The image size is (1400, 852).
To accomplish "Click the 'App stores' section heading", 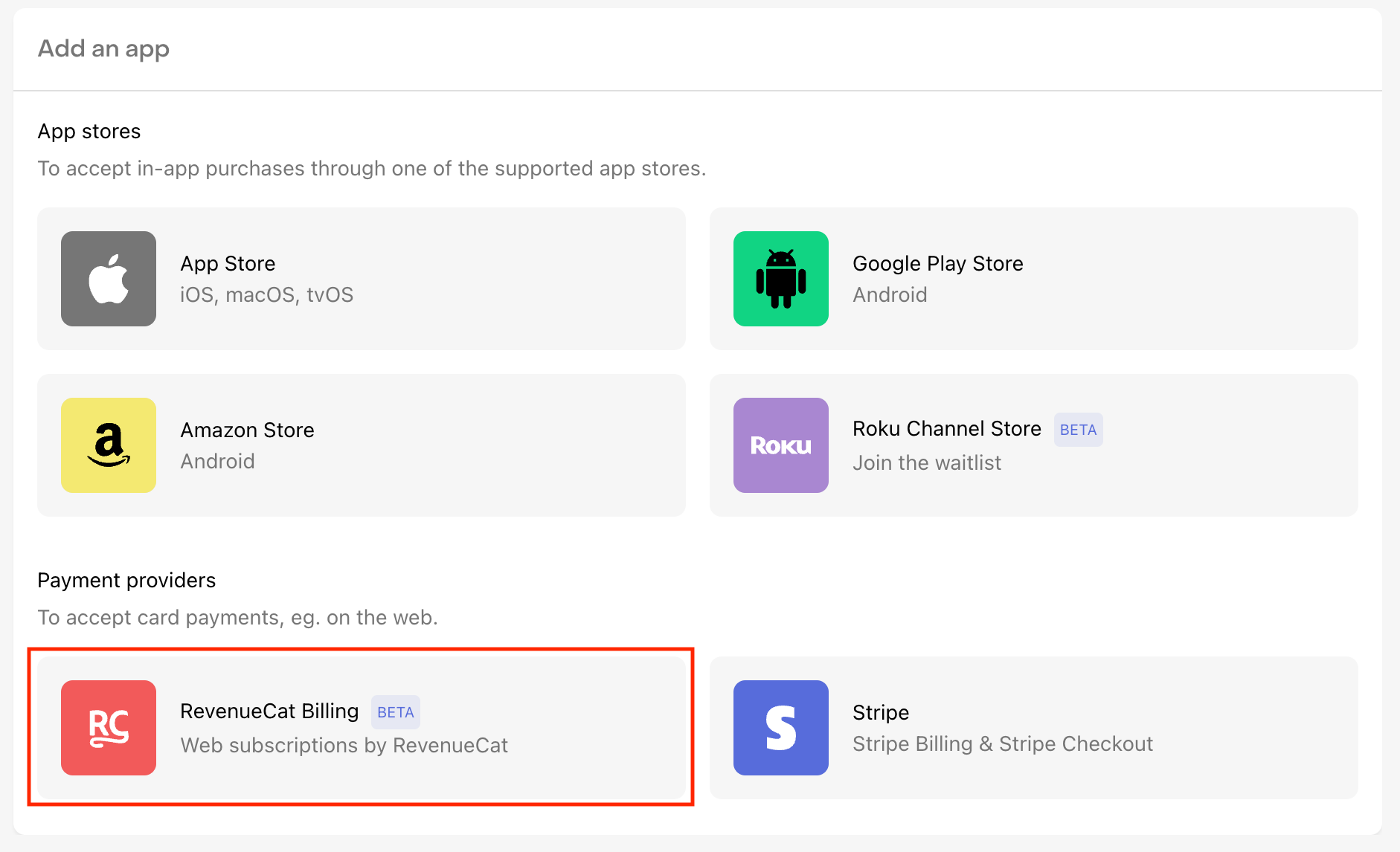I will pyautogui.click(x=89, y=132).
